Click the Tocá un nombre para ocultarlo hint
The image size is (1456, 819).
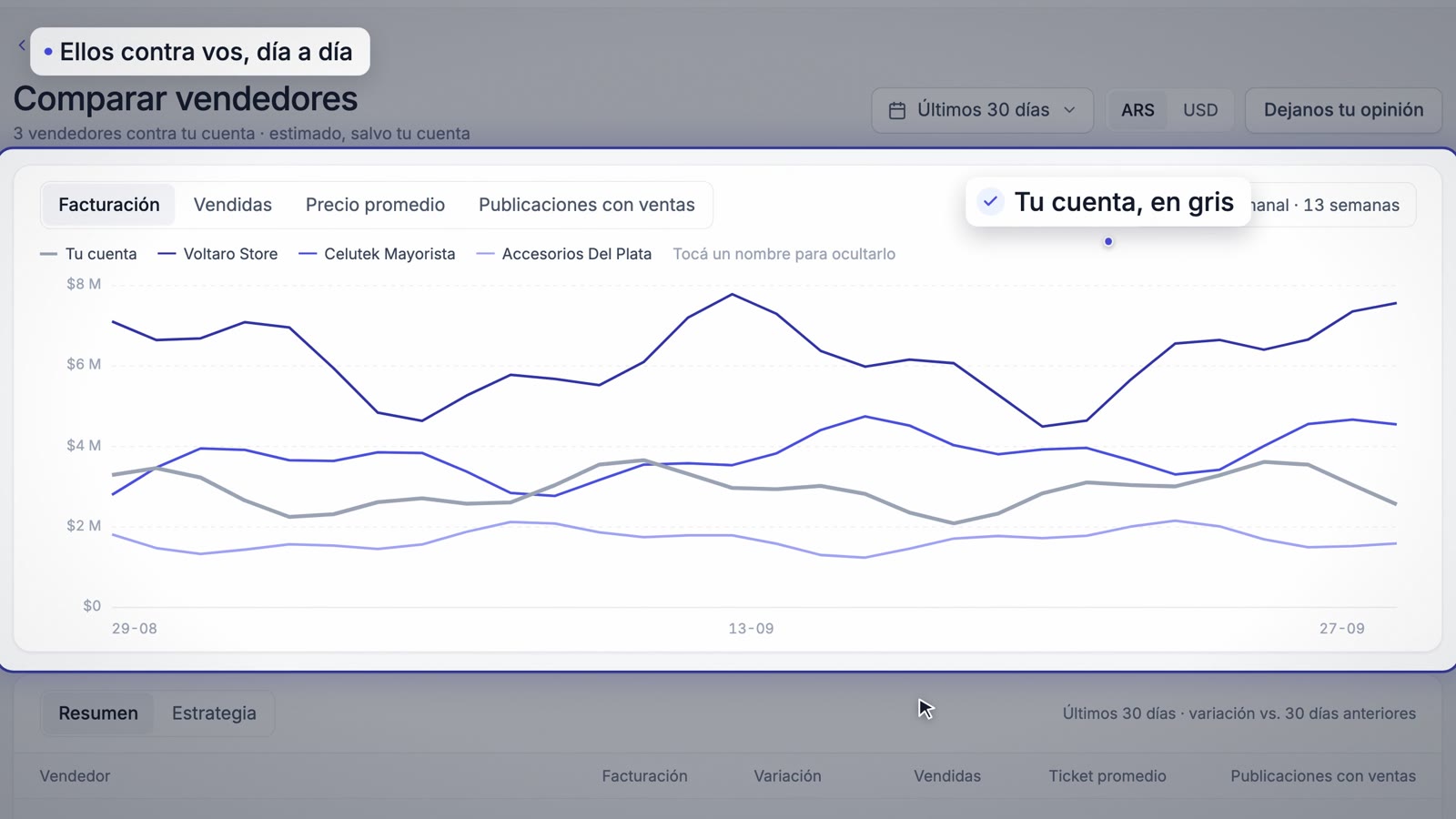pyautogui.click(x=784, y=254)
